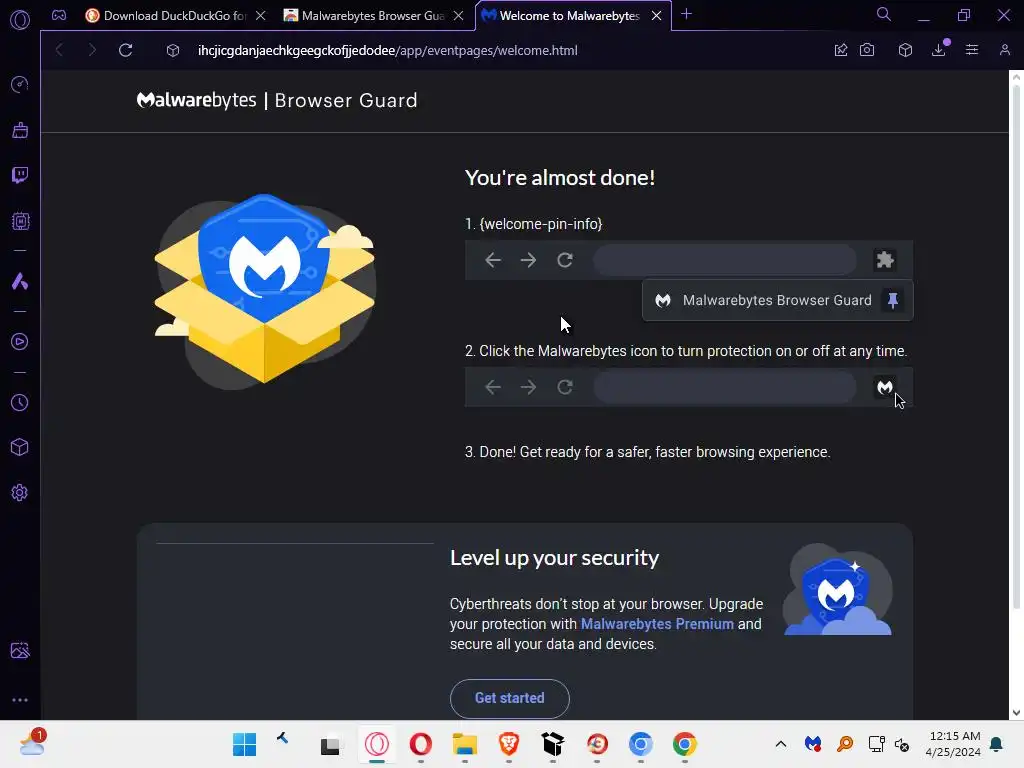Open the downloads icon
The width and height of the screenshot is (1024, 768).
(938, 50)
